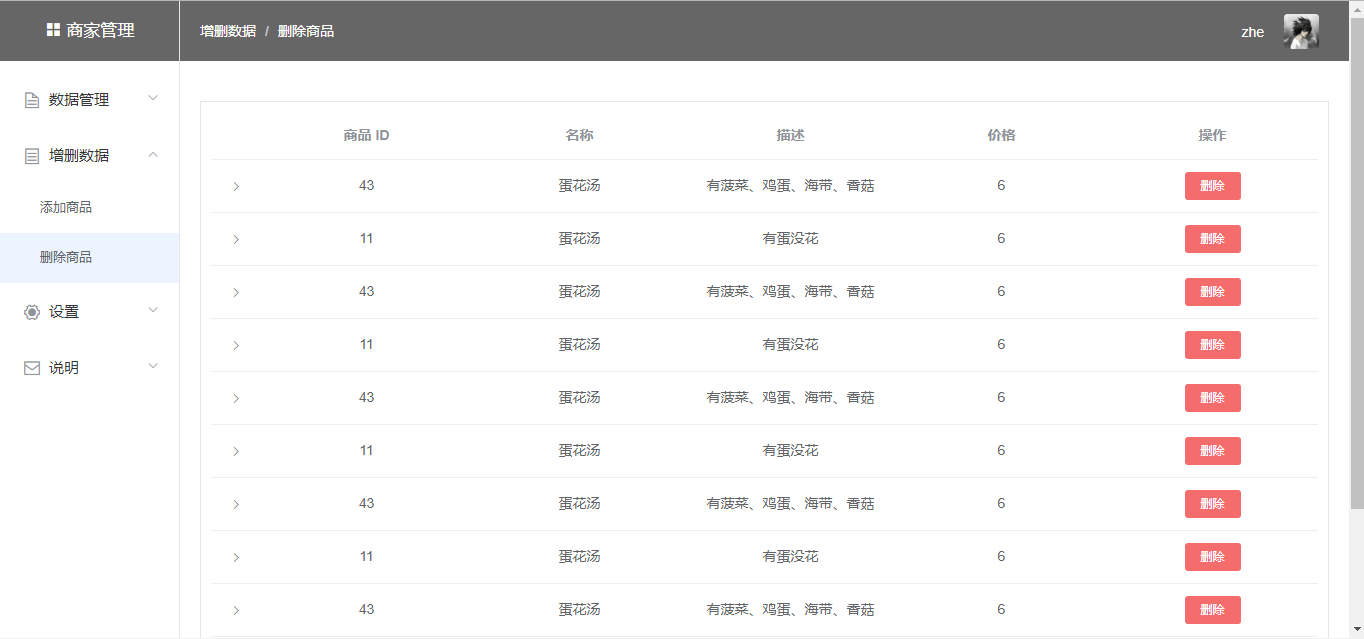The image size is (1364, 639).
Task: Click the gear icon next to 设置
Action: [x=32, y=312]
